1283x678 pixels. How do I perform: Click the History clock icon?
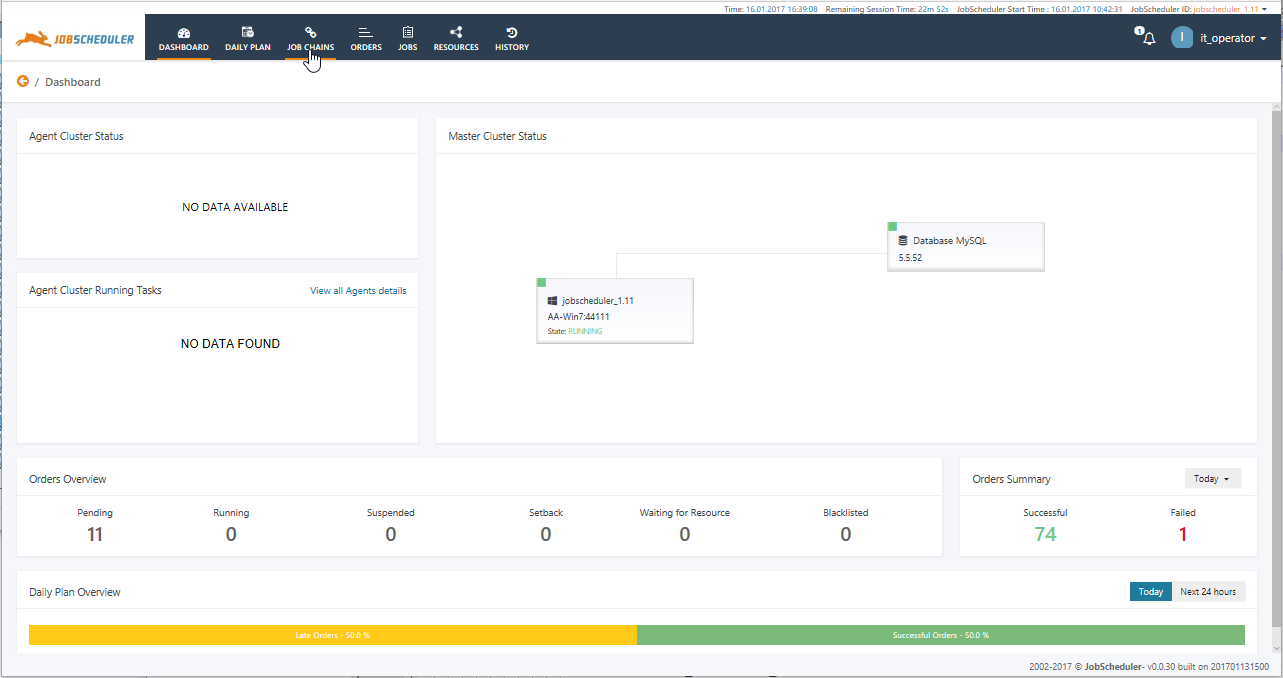click(512, 32)
